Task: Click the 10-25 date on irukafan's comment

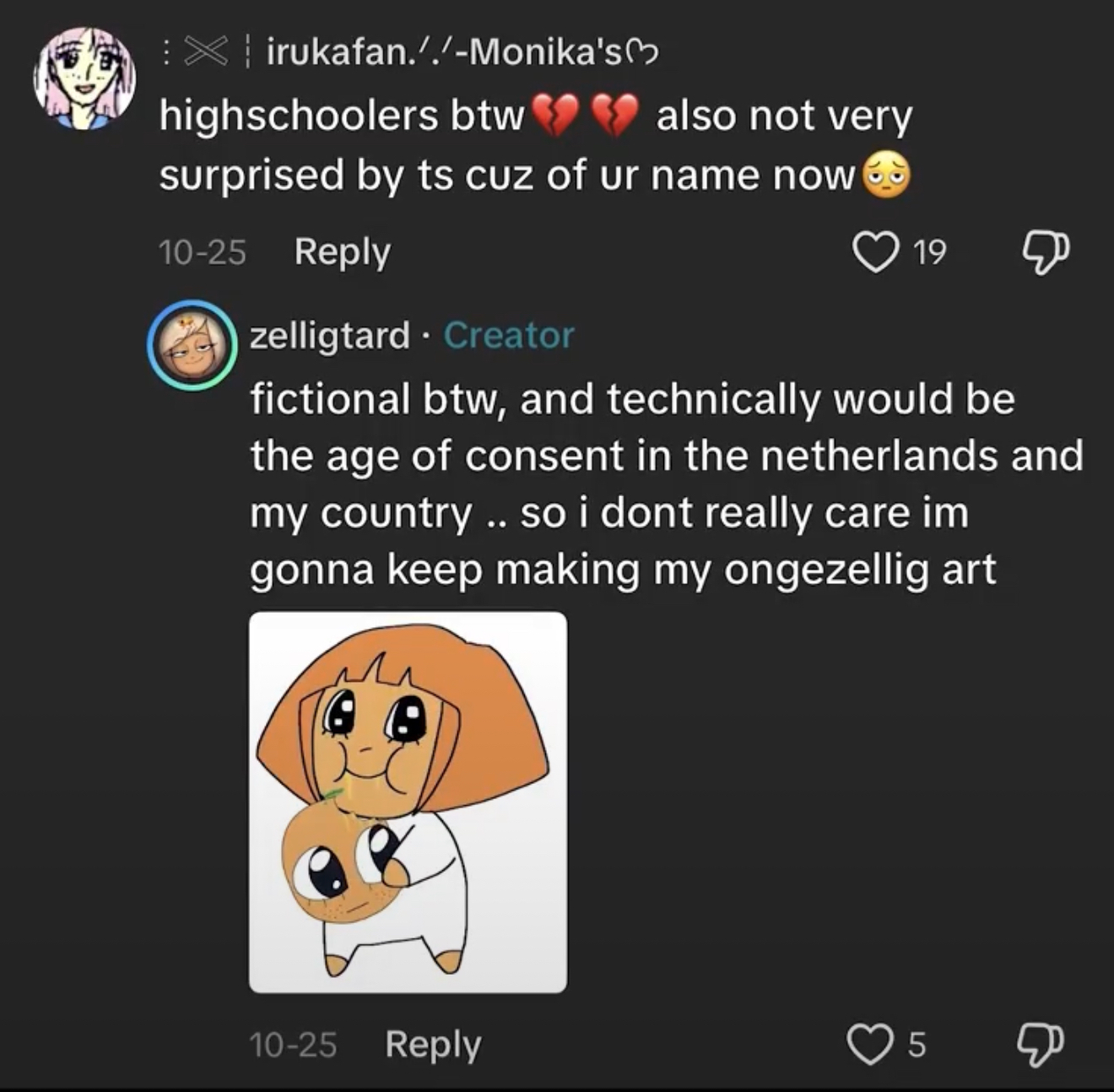Action: pos(203,252)
